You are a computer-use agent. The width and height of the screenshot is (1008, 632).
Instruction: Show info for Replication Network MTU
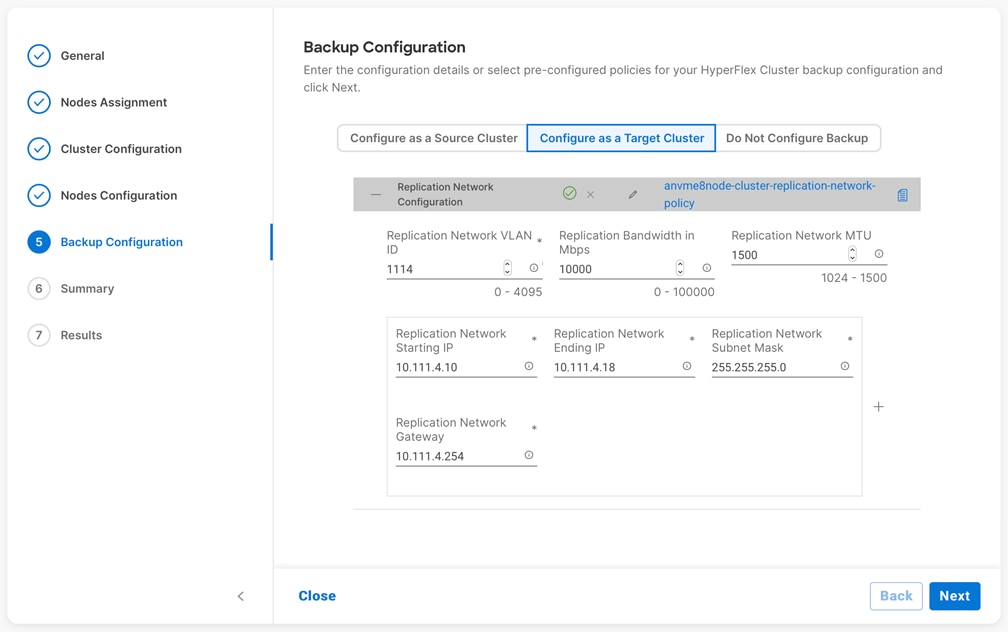[x=879, y=254]
